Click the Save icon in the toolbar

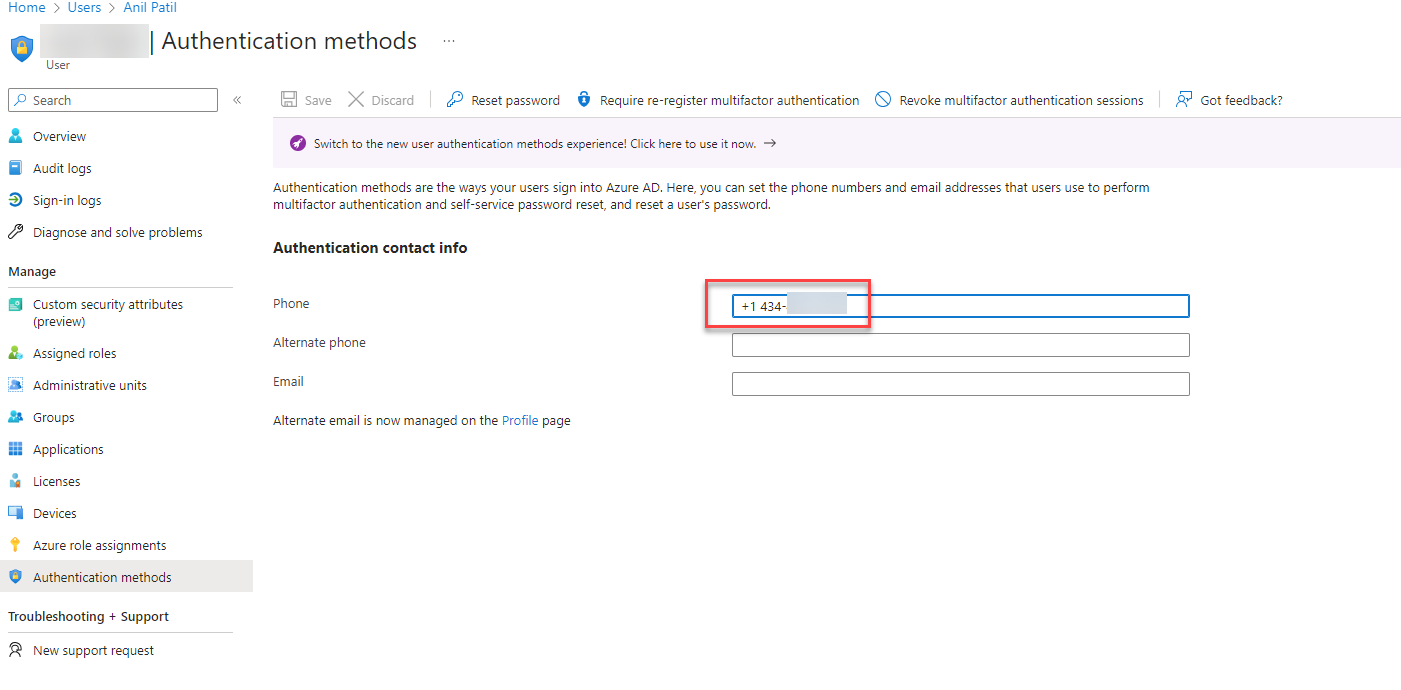[x=306, y=99]
